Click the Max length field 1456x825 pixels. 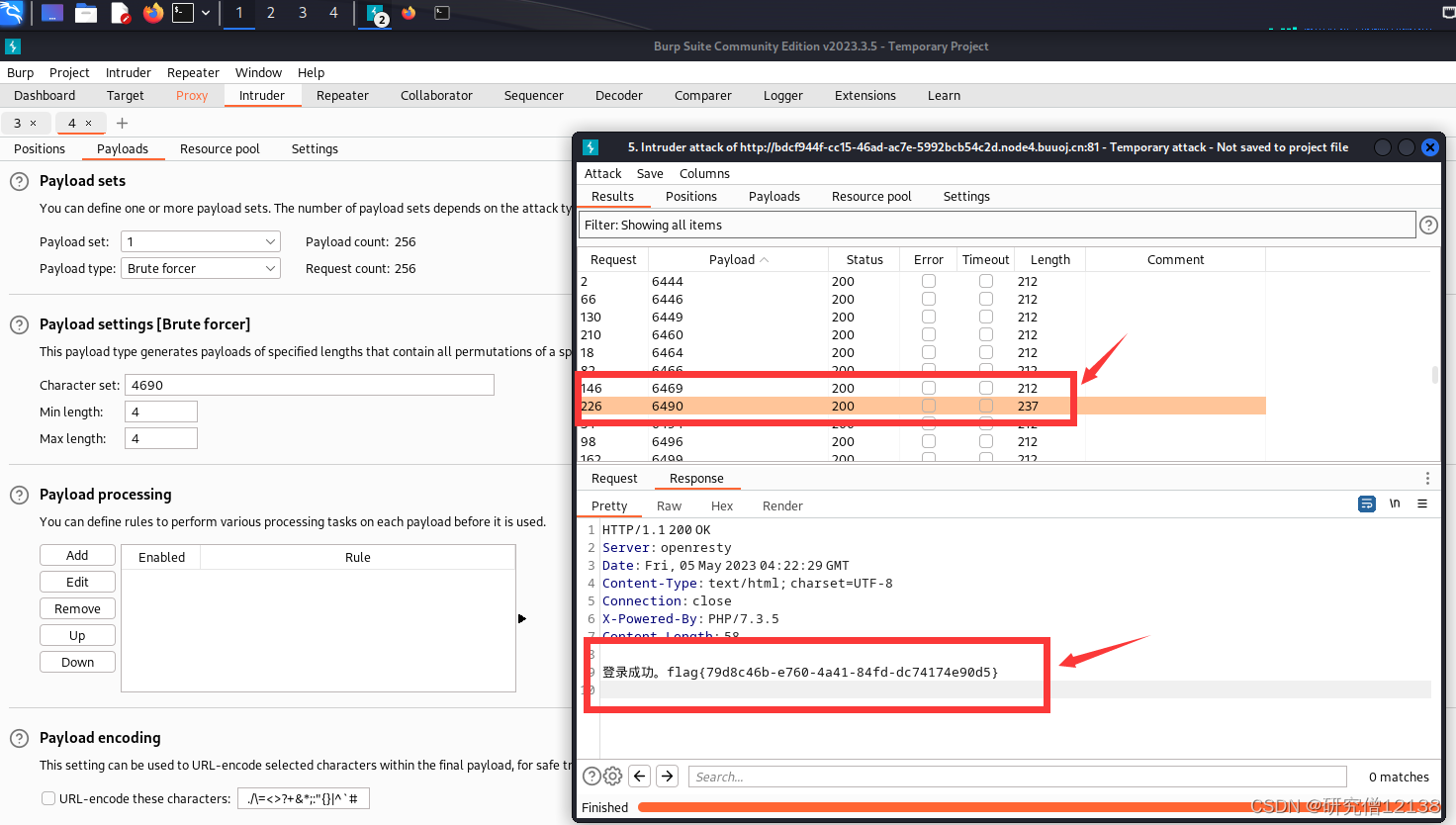pos(161,438)
